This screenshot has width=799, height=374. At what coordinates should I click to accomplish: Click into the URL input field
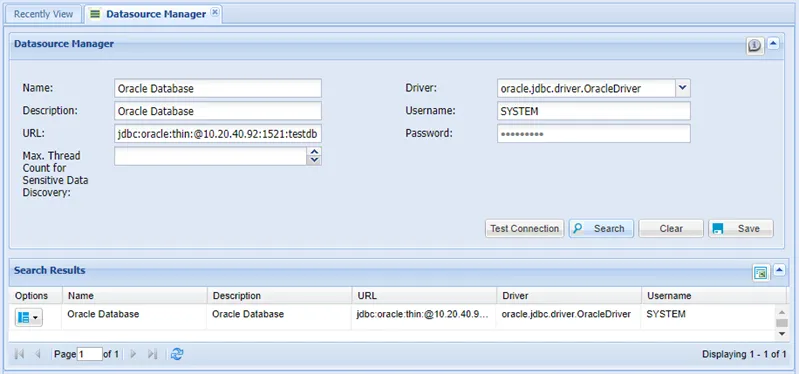coord(218,134)
